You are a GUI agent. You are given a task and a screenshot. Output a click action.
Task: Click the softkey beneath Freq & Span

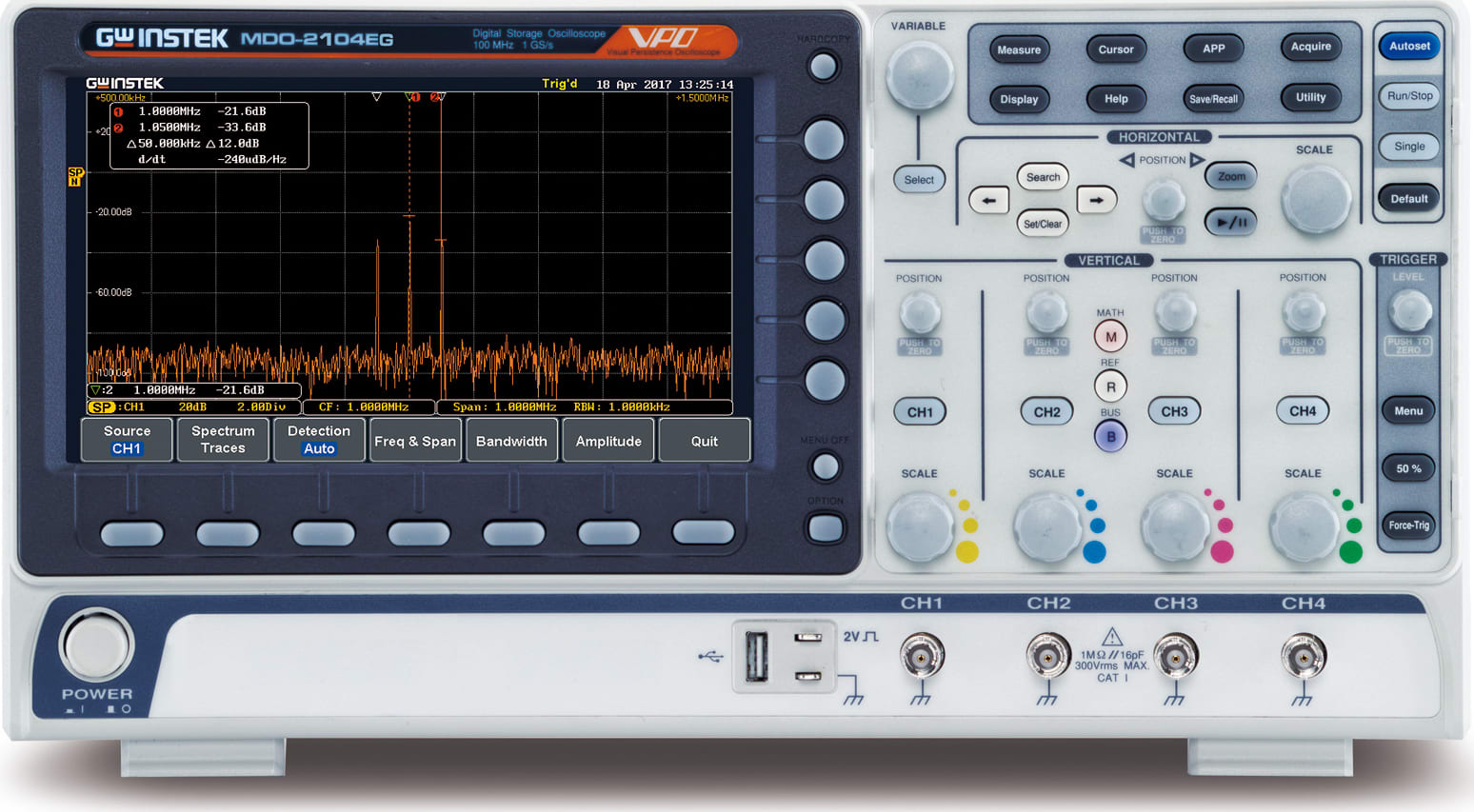click(418, 533)
